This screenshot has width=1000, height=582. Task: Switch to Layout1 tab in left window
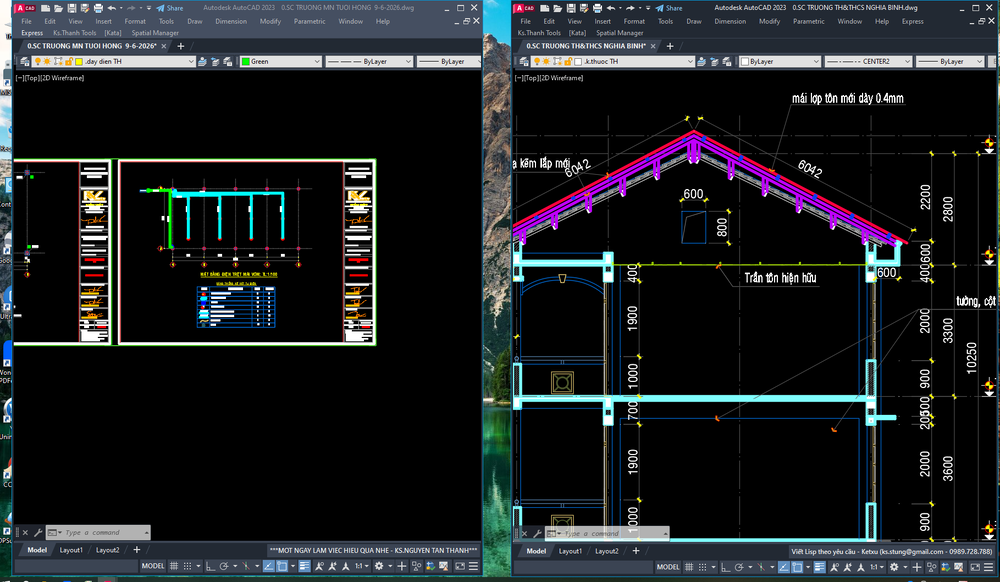pos(71,550)
